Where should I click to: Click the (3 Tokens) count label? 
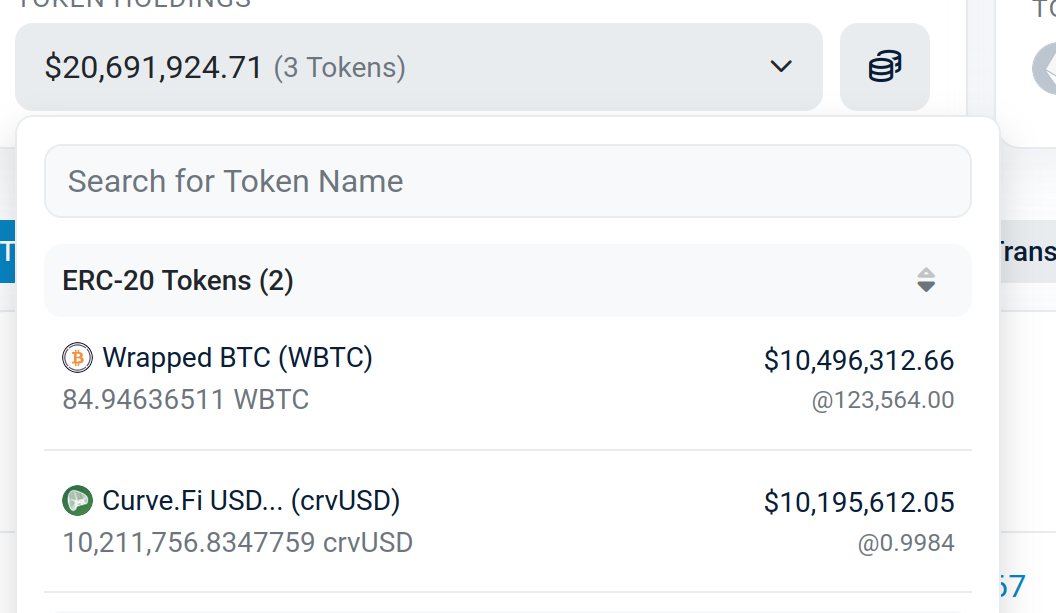(340, 68)
